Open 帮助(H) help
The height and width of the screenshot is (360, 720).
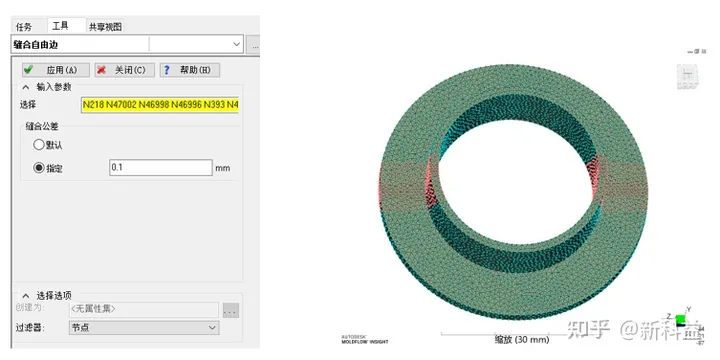pyautogui.click(x=190, y=70)
